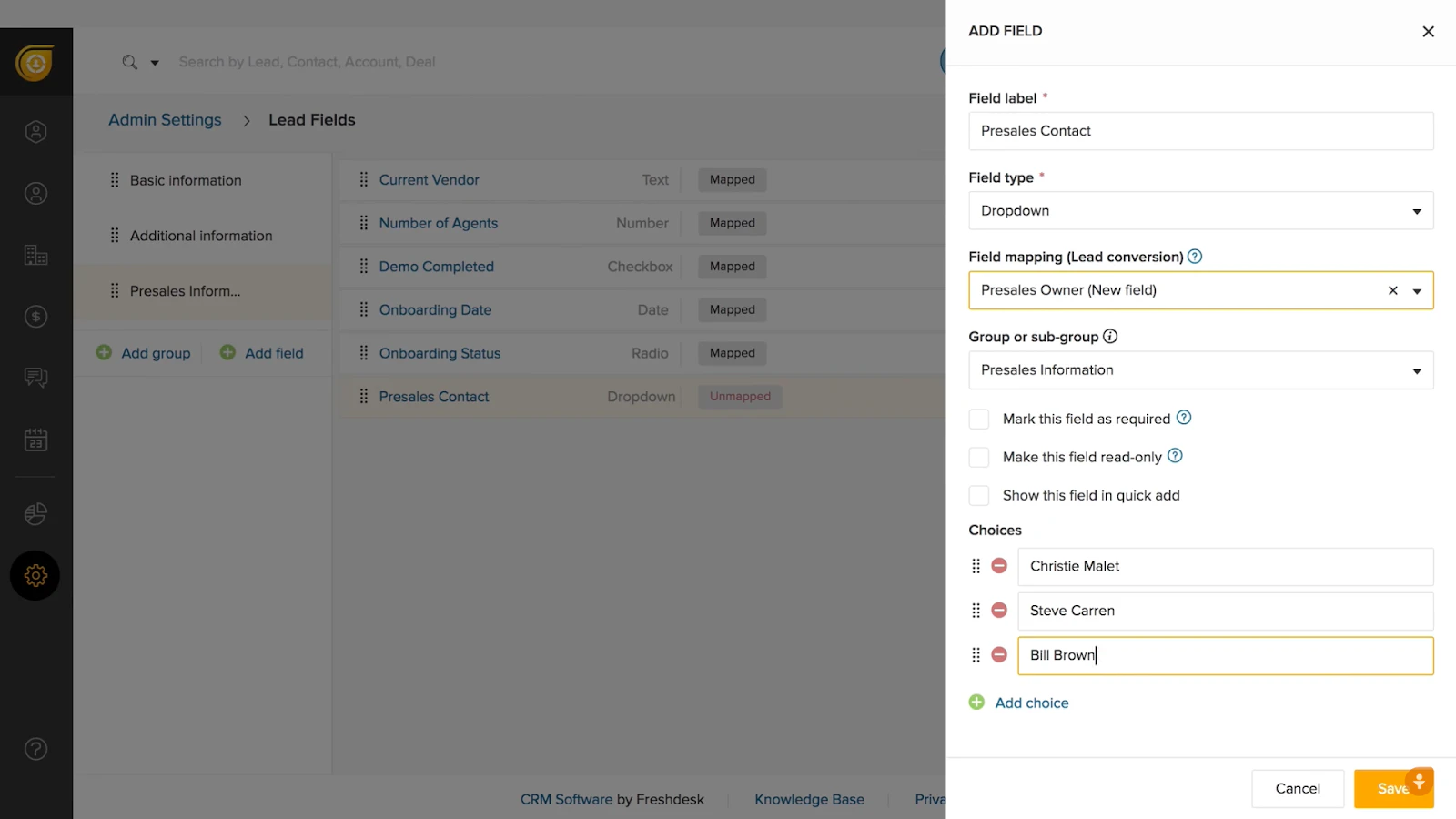The width and height of the screenshot is (1456, 819).
Task: Click the drag handle for Number of Agents field
Action: (x=364, y=223)
